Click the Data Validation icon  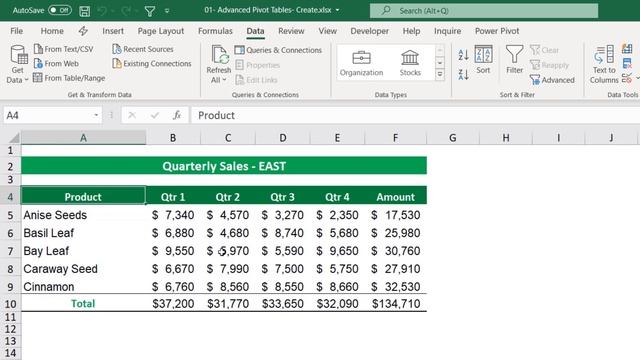pos(627,78)
